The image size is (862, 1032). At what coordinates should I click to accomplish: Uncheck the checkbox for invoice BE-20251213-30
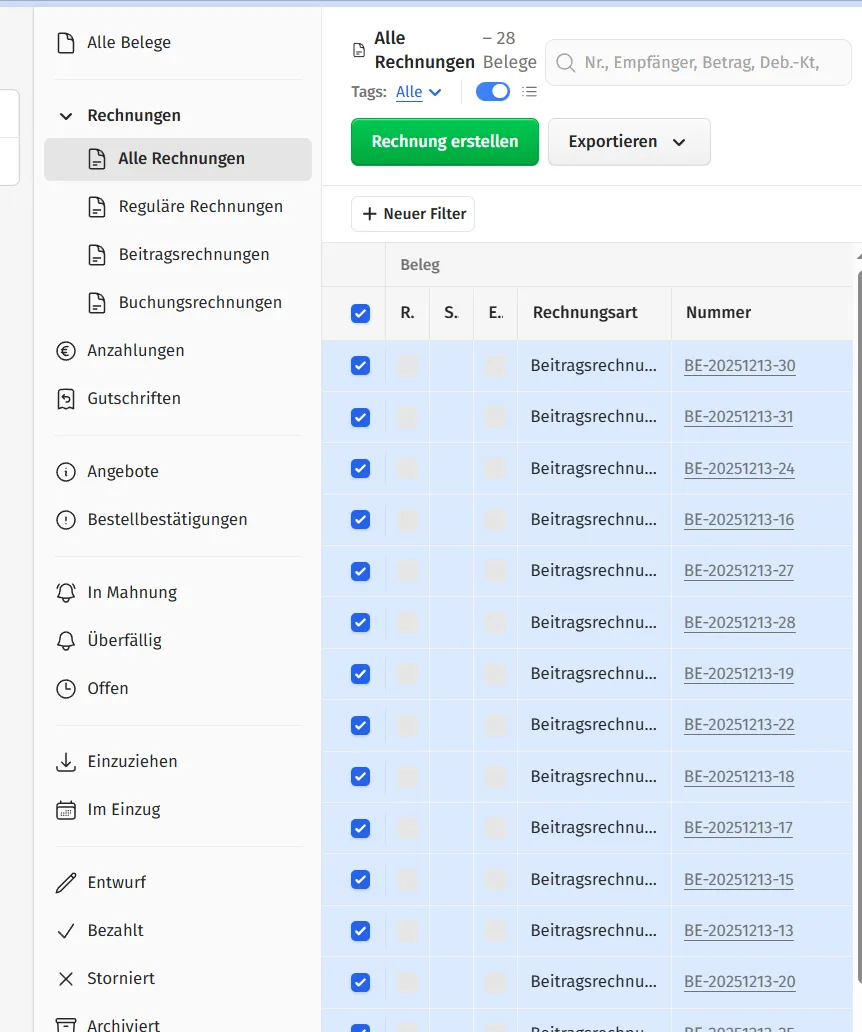[x=361, y=366]
